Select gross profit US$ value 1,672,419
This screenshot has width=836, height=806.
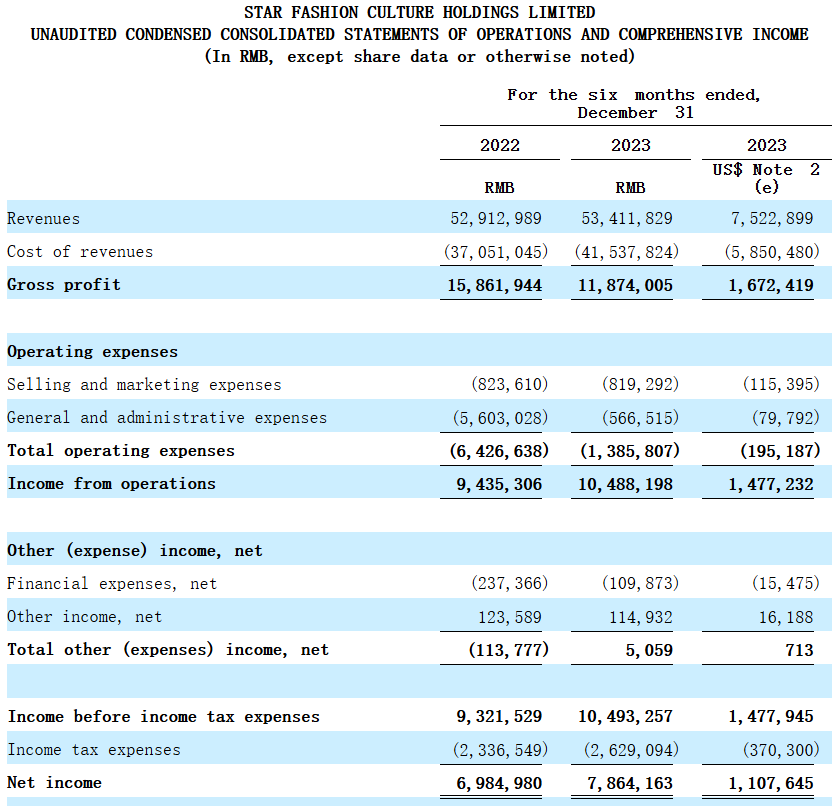click(x=771, y=285)
